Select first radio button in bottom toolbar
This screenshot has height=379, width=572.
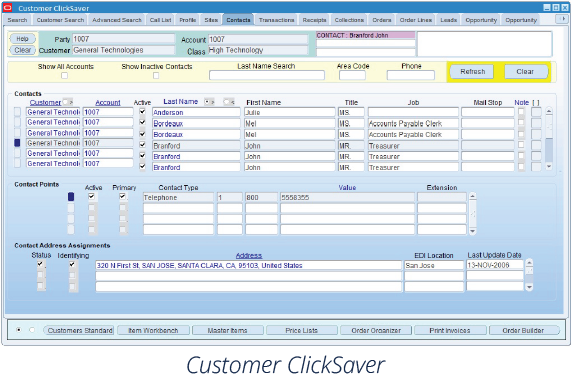pos(19,330)
